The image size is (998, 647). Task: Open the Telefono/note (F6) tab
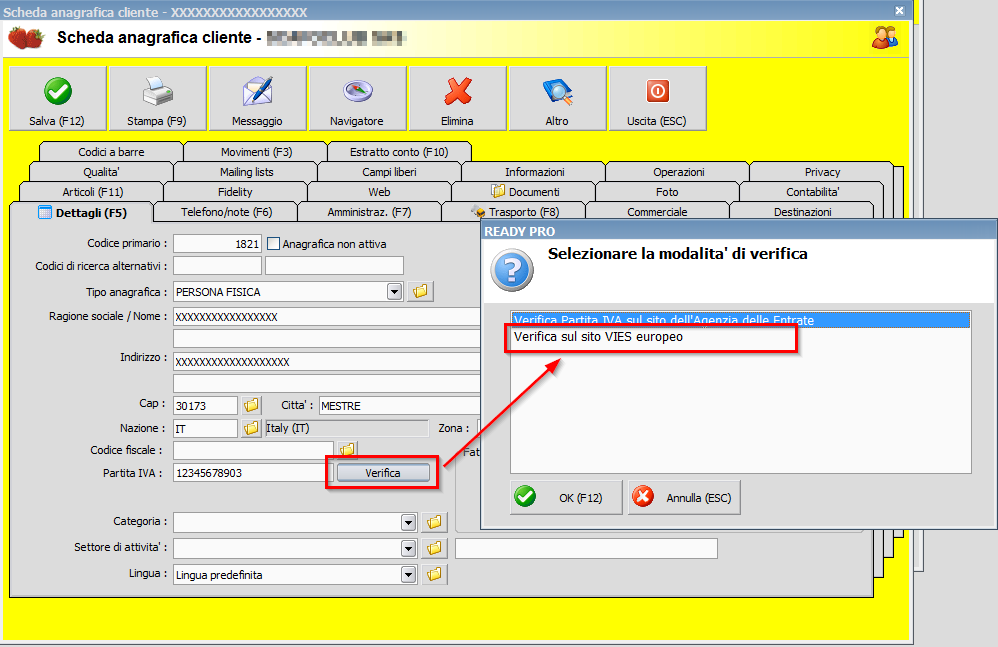226,212
